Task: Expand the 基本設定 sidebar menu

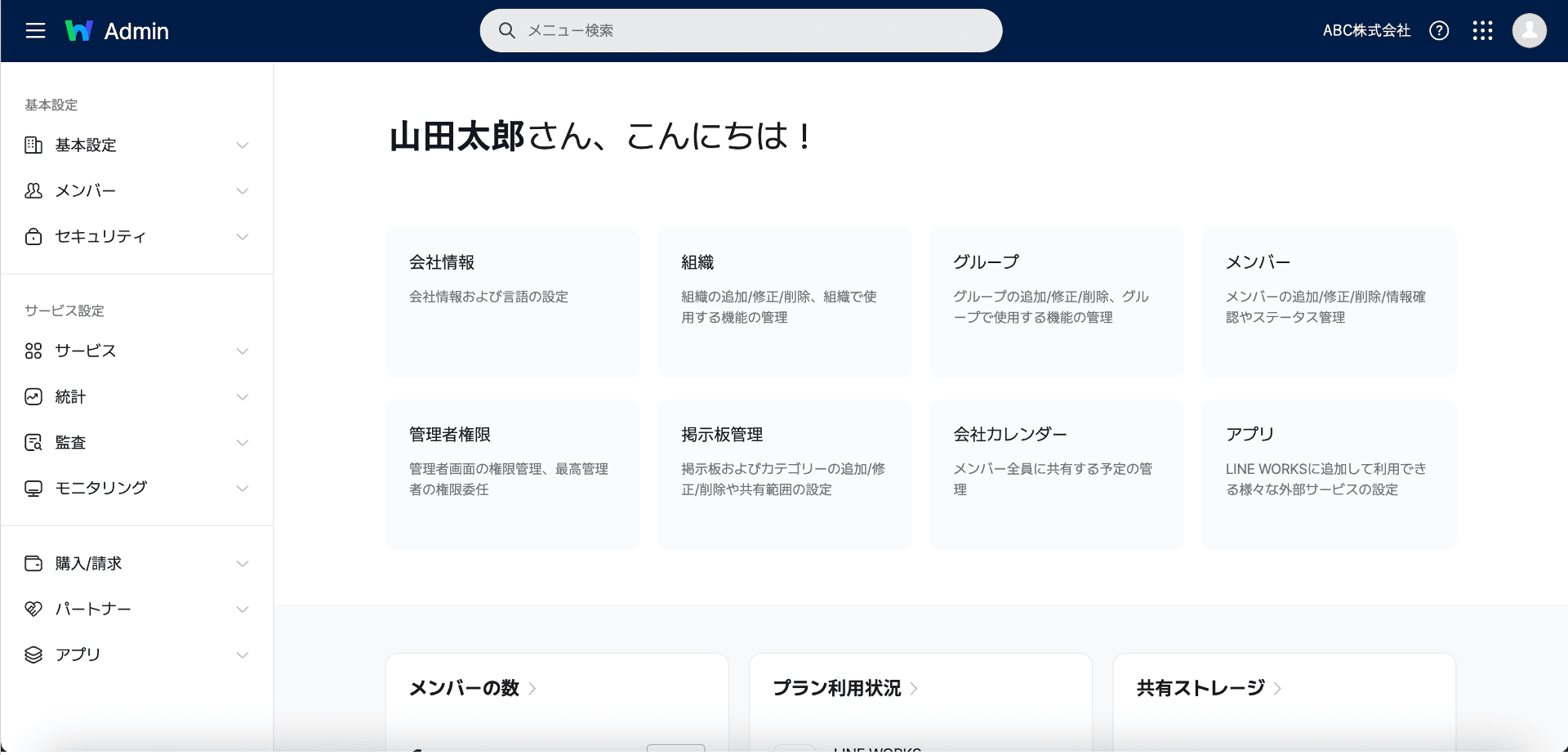Action: [242, 145]
